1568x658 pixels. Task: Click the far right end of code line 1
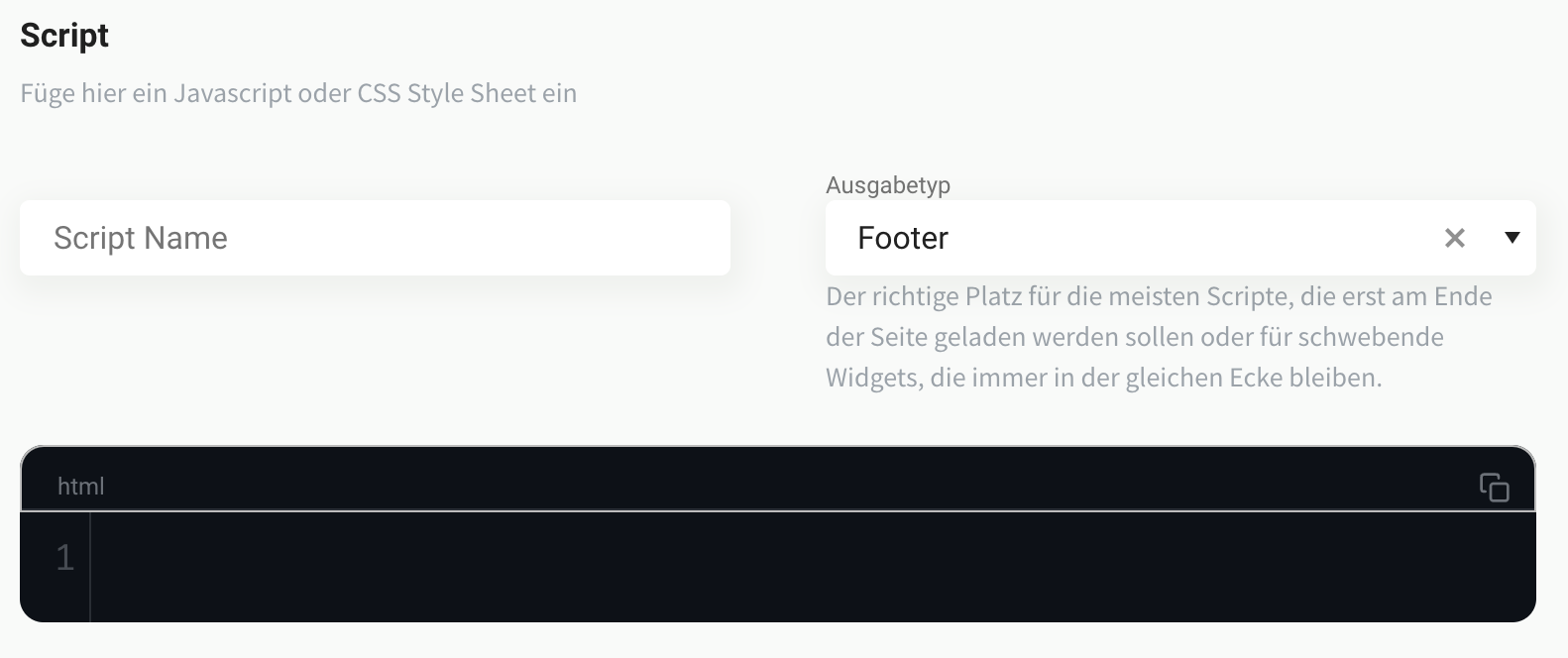coord(1516,558)
